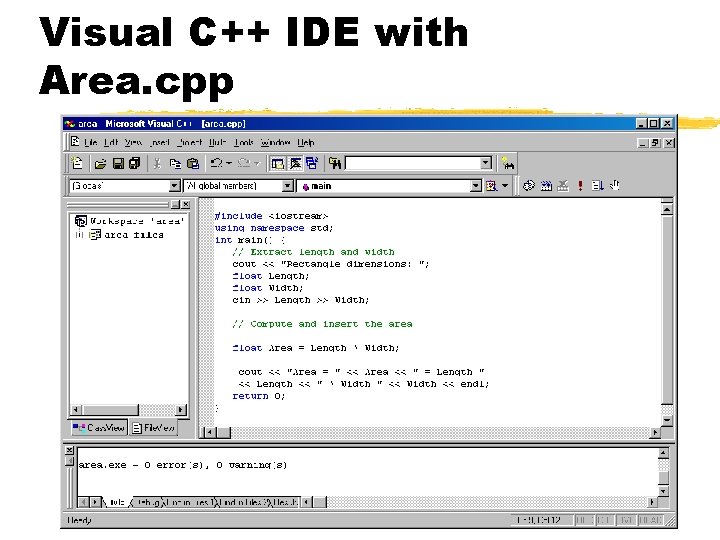Open the Project menu
The width and height of the screenshot is (720, 540).
coord(189,142)
